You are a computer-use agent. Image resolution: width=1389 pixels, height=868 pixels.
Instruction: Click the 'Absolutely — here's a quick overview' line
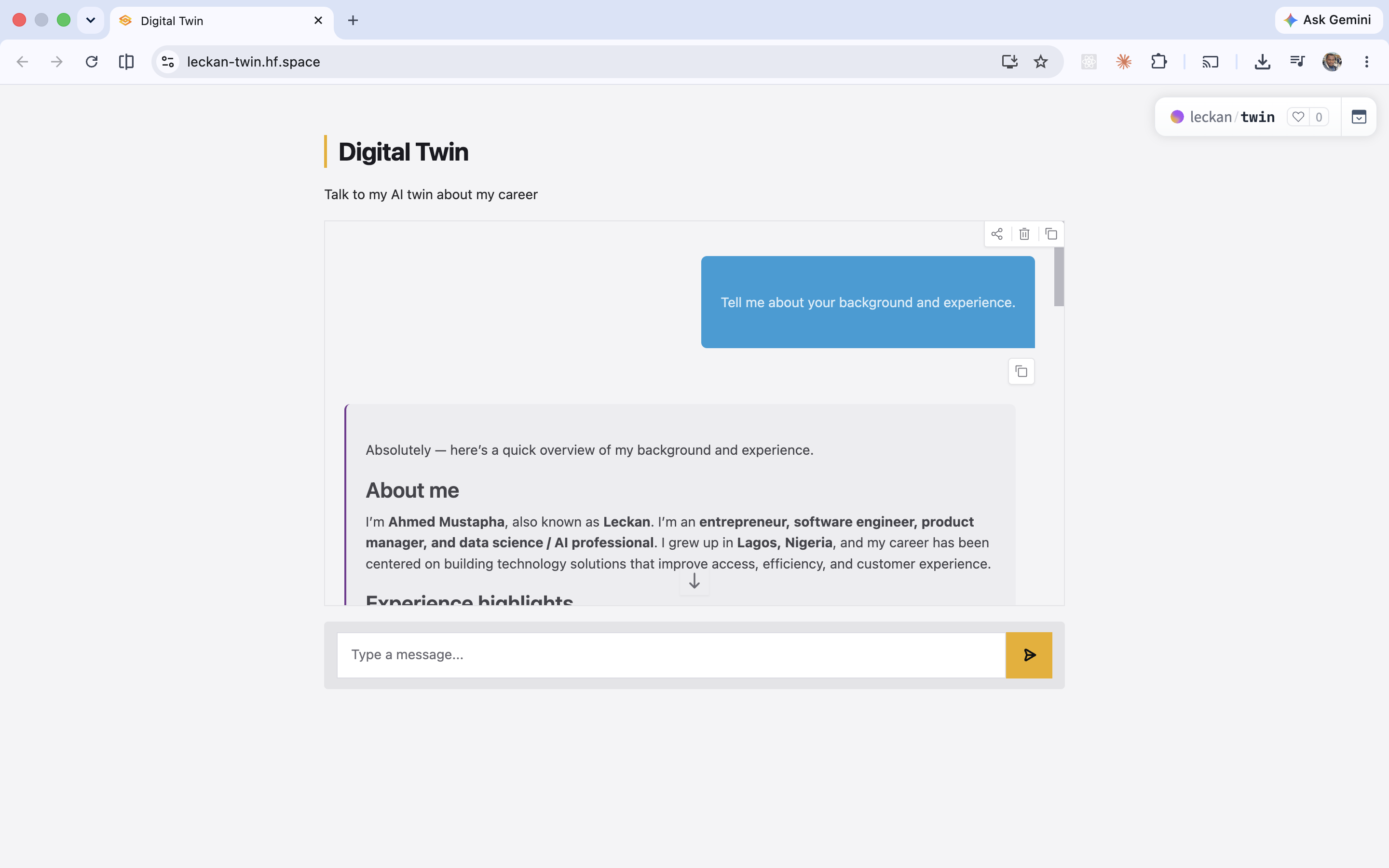[x=589, y=450]
